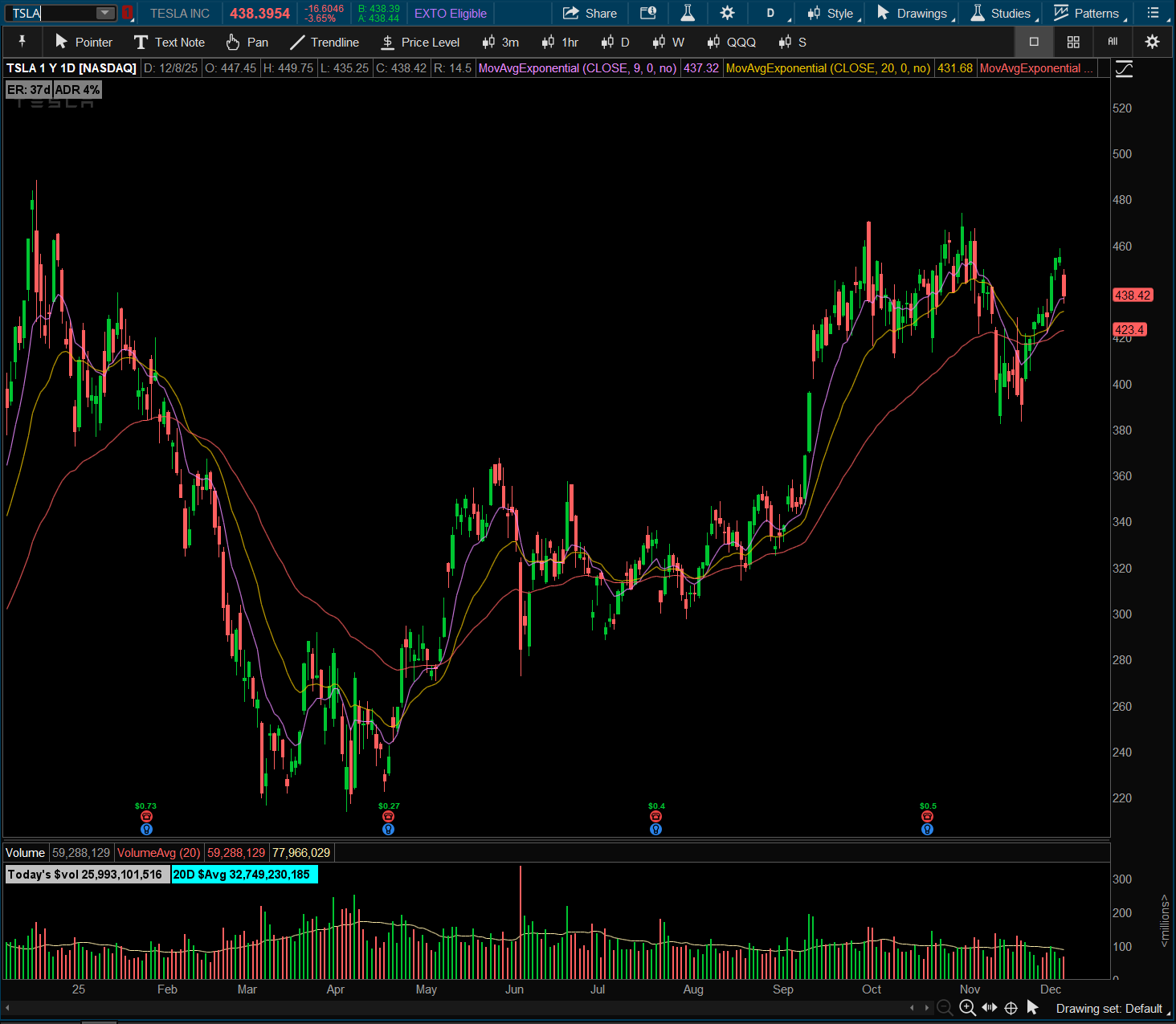Click the red alert icon beside symbol
The width and height of the screenshot is (1176, 1024).
coord(127,13)
